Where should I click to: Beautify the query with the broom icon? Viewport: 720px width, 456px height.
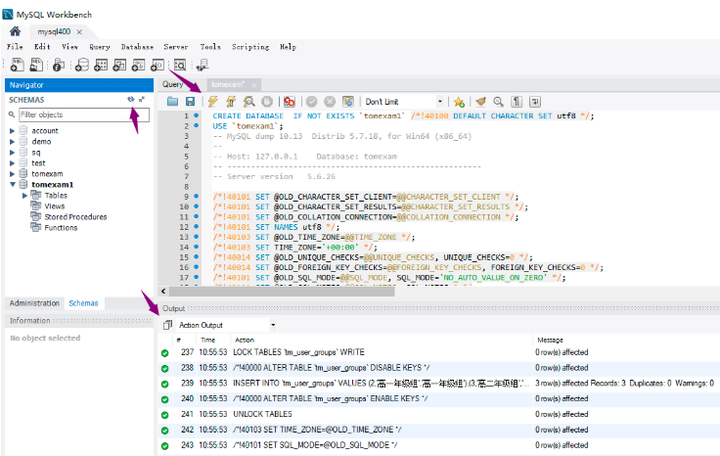(481, 101)
